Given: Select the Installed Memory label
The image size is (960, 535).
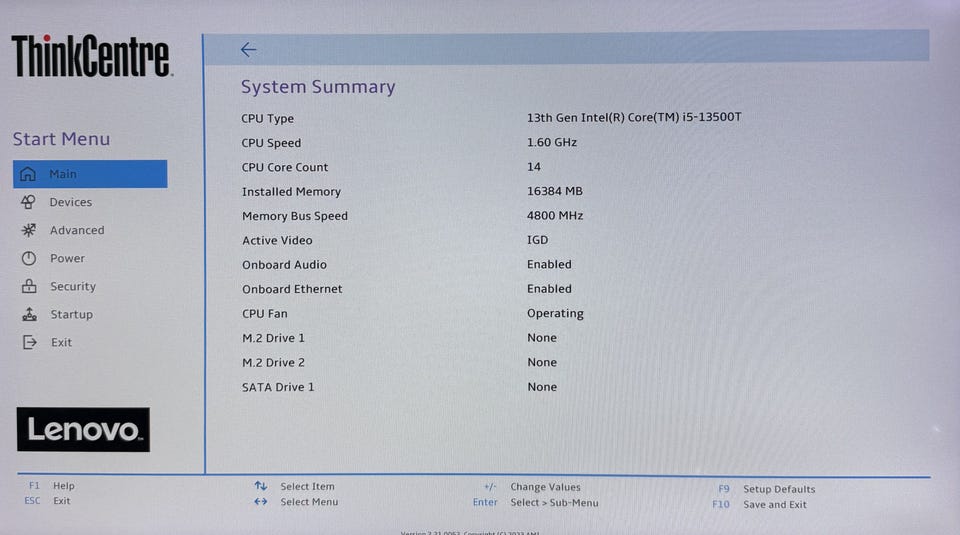Looking at the screenshot, I should click(x=291, y=192).
